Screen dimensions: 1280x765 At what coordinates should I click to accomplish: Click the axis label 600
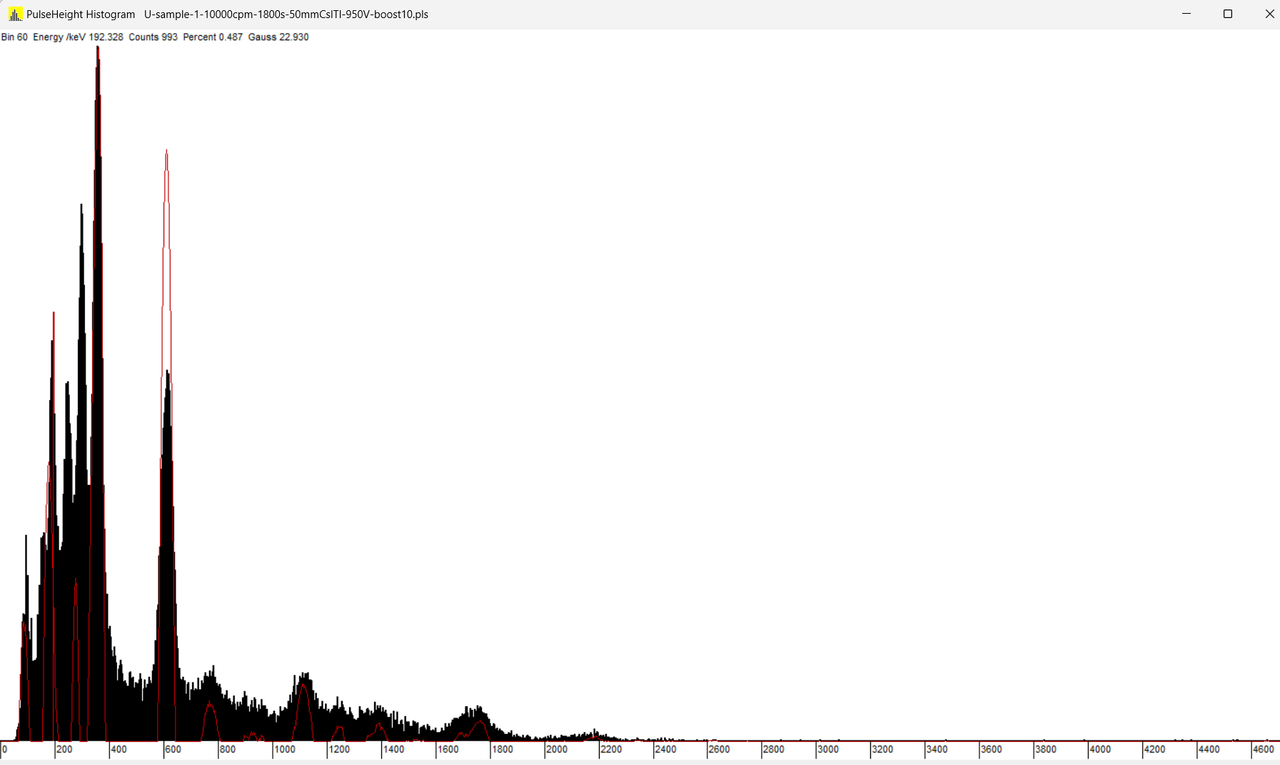172,749
